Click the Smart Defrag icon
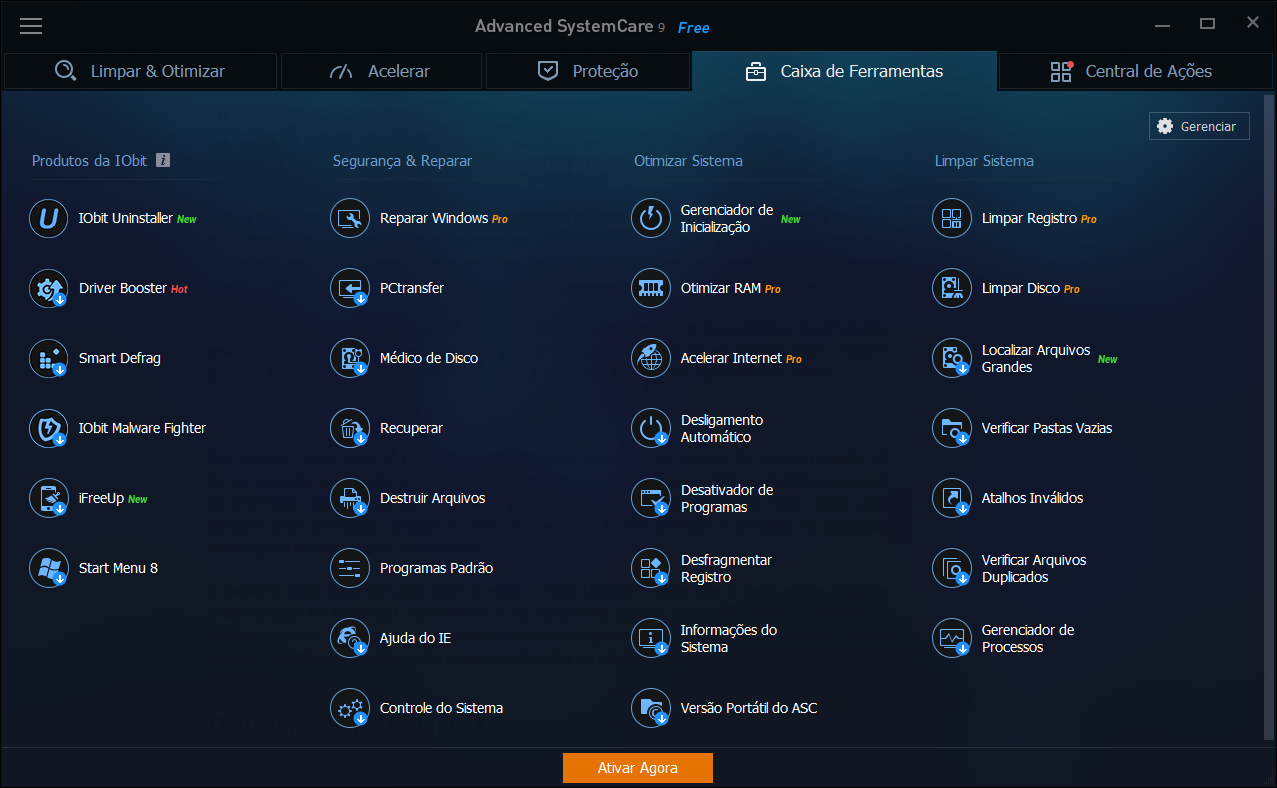This screenshot has height=788, width=1277. tap(49, 358)
